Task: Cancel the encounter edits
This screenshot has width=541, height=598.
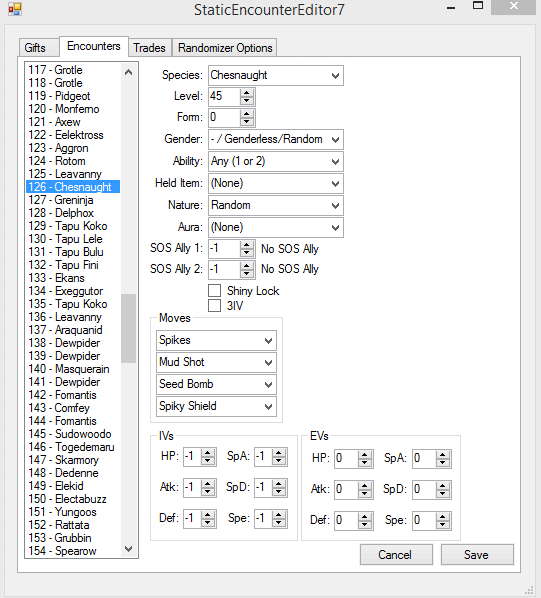Action: (x=396, y=555)
